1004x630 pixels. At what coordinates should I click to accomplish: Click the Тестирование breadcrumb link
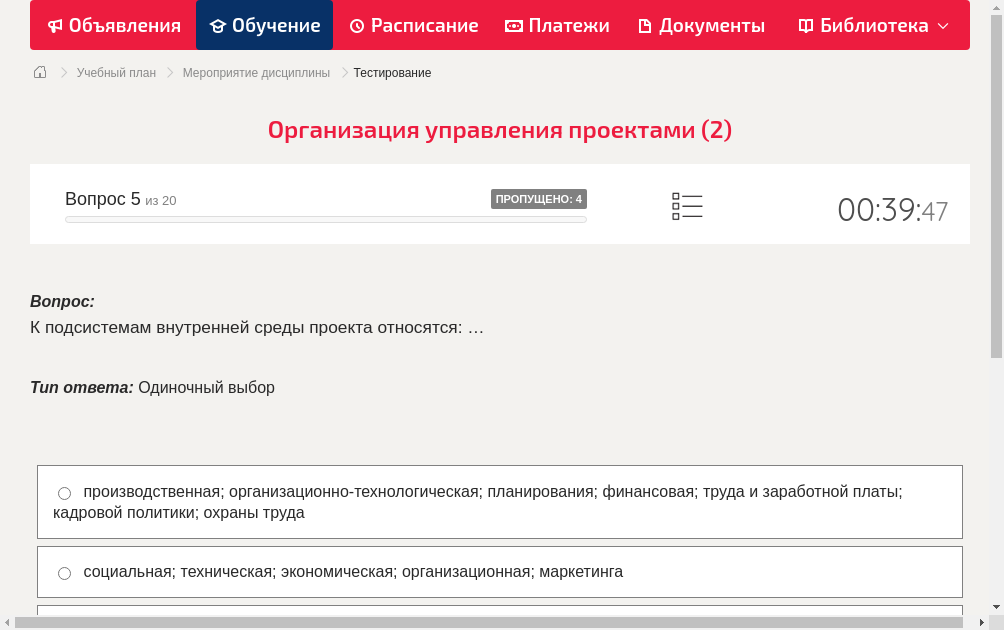tap(391, 72)
